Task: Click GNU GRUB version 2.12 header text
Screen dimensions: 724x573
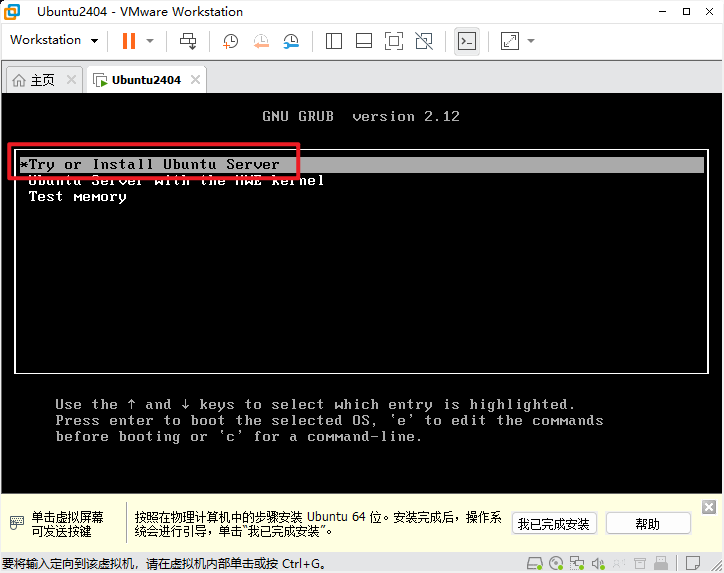Action: [361, 116]
